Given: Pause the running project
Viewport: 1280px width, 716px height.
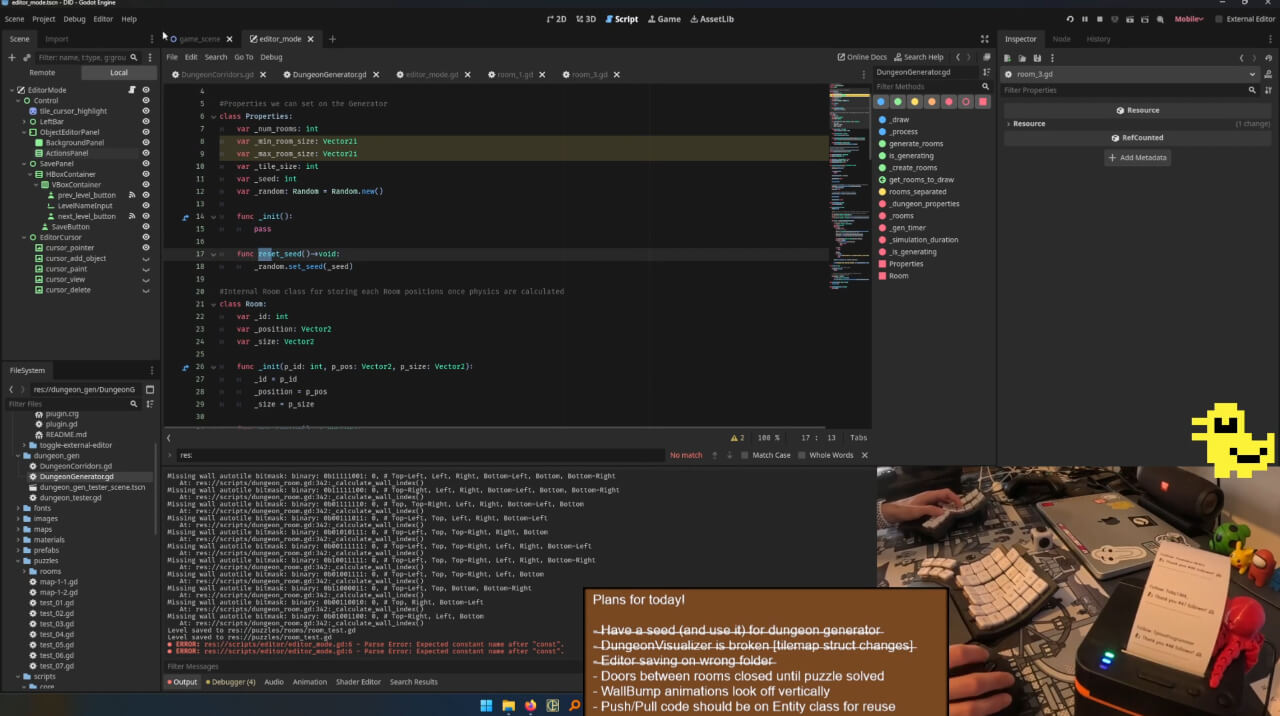Looking at the screenshot, I should (1085, 19).
